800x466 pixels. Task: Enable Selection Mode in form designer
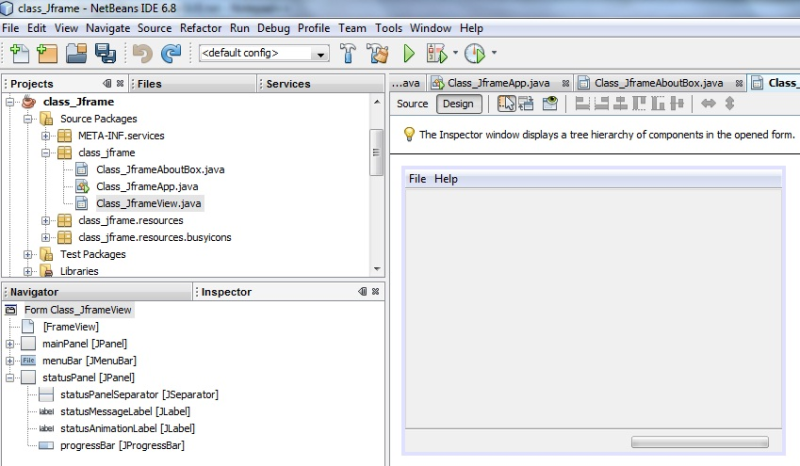(506, 104)
